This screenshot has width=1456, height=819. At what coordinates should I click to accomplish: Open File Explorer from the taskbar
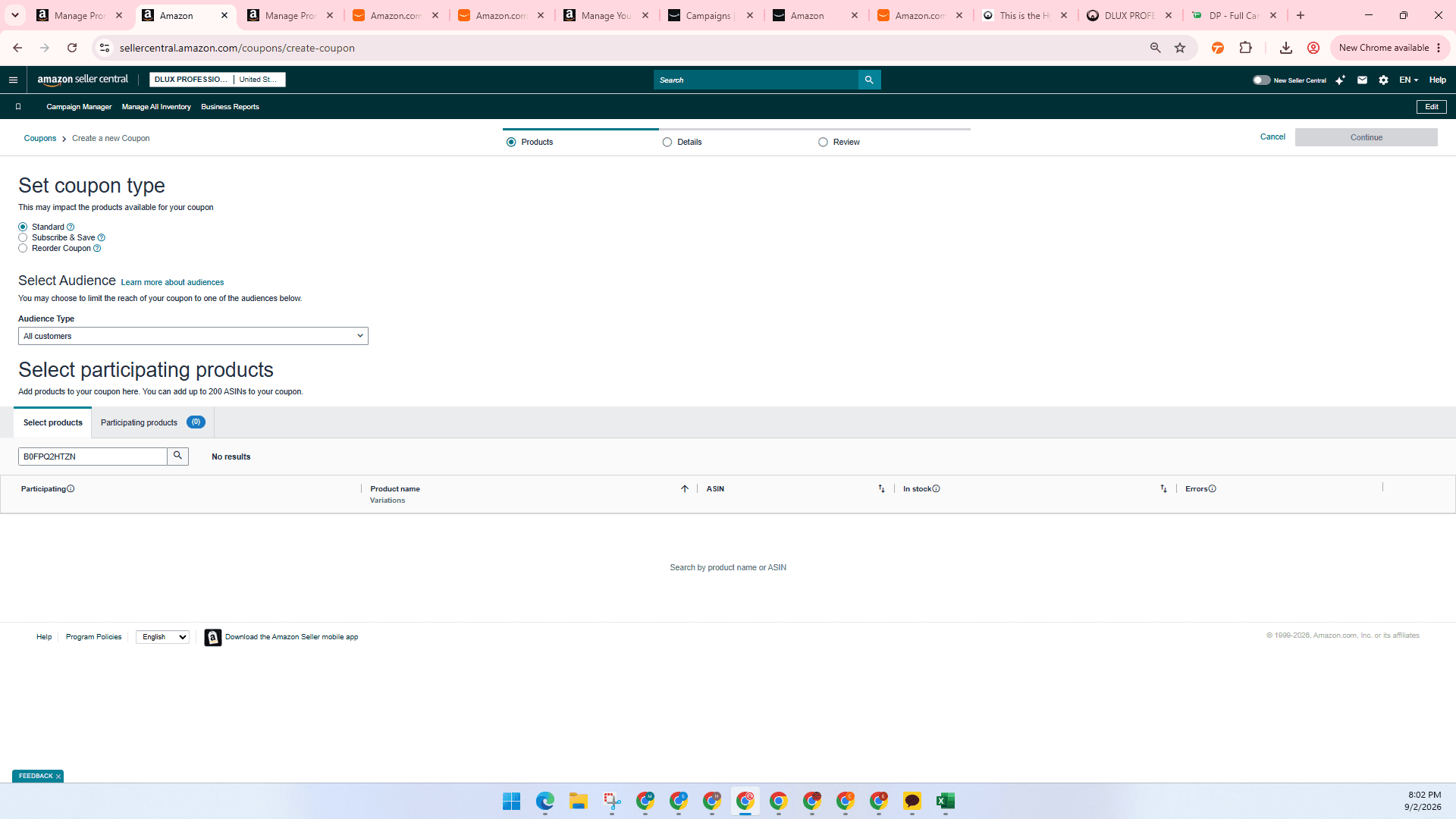pyautogui.click(x=579, y=801)
